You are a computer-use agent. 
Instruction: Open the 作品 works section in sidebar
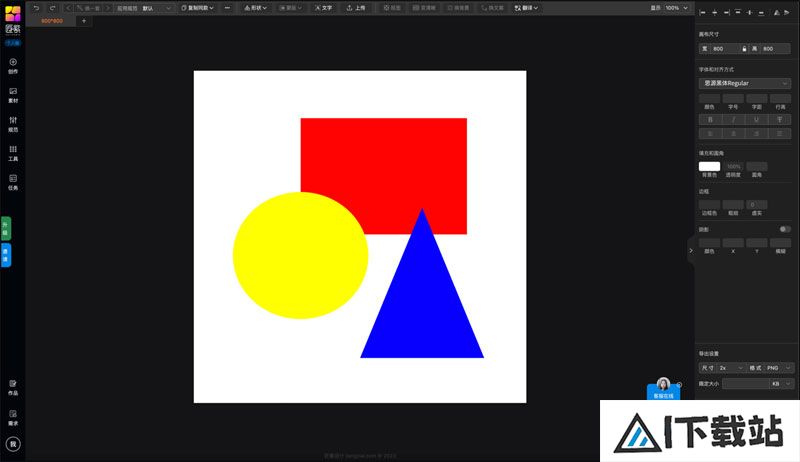[x=13, y=388]
